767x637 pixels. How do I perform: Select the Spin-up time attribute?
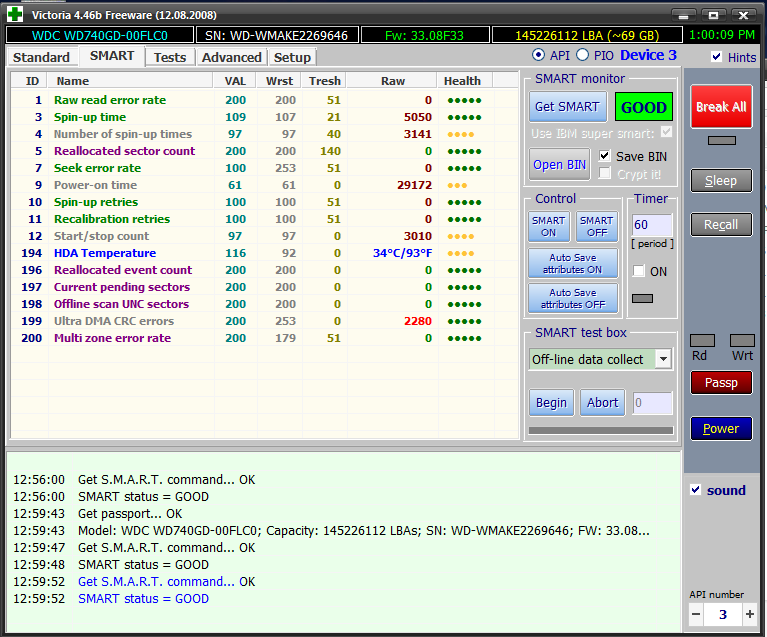264,117
